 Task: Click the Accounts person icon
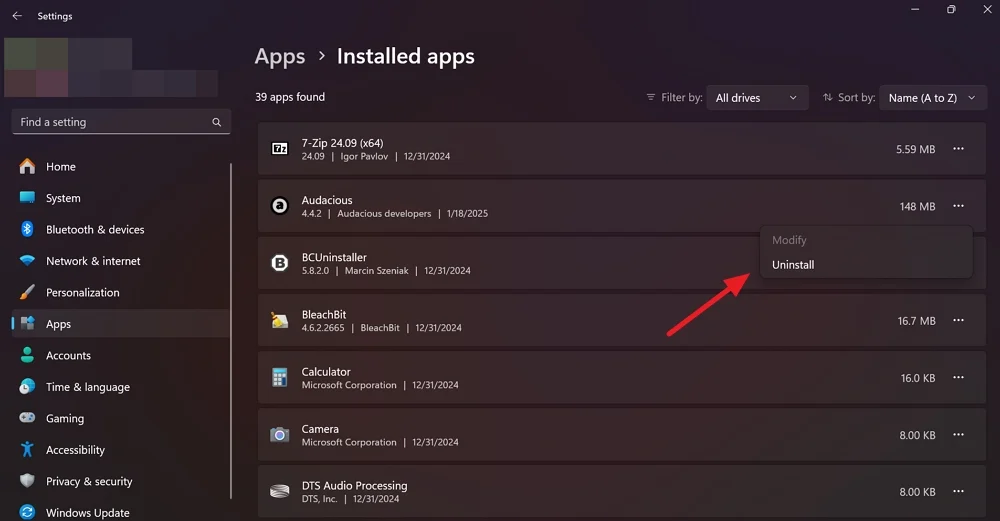[27, 355]
